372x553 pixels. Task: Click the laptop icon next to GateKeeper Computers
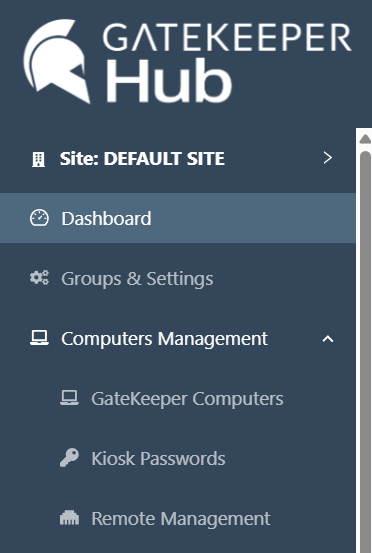coord(69,398)
